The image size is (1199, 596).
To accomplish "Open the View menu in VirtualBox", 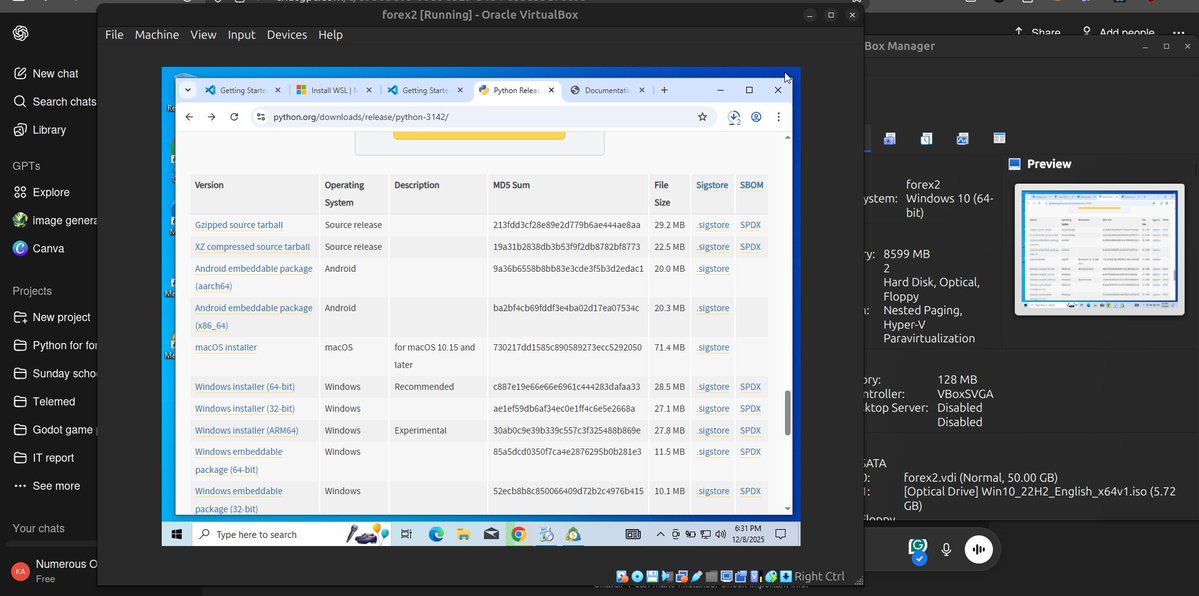I will tap(203, 34).
